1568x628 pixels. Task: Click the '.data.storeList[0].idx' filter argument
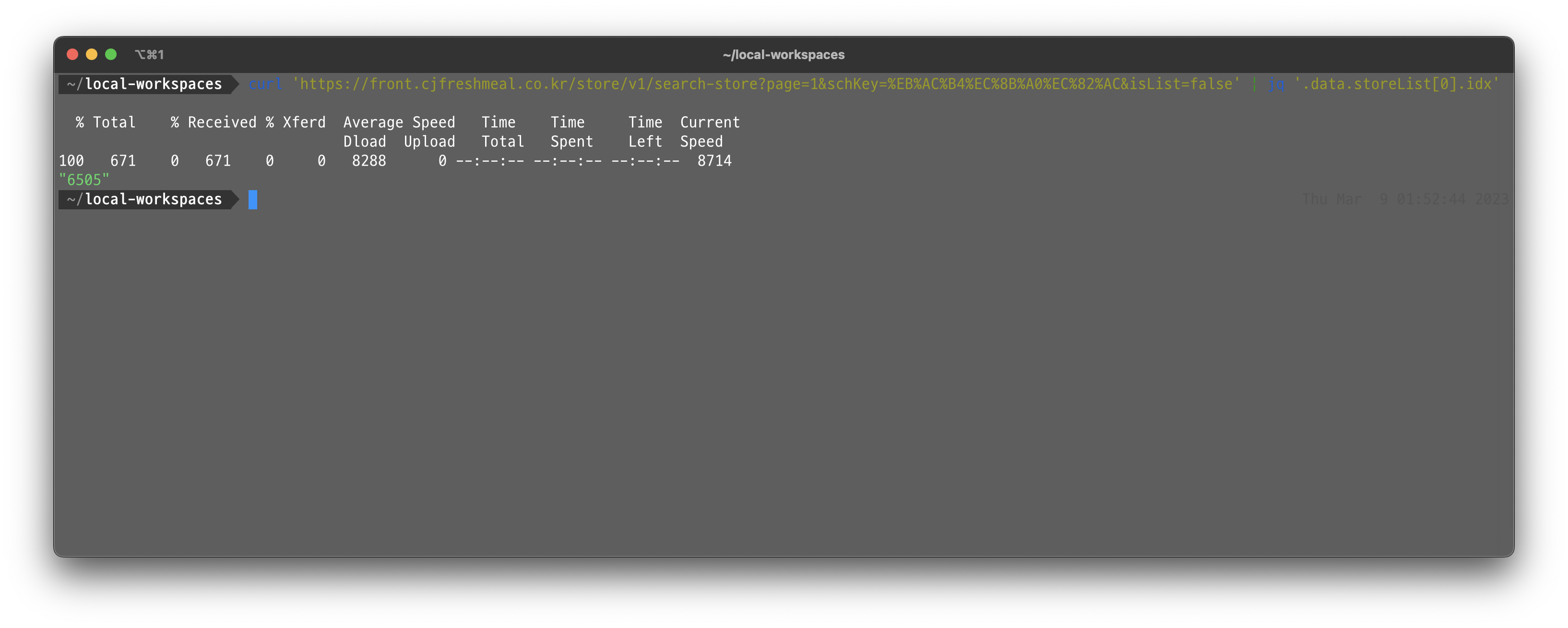pos(1396,84)
